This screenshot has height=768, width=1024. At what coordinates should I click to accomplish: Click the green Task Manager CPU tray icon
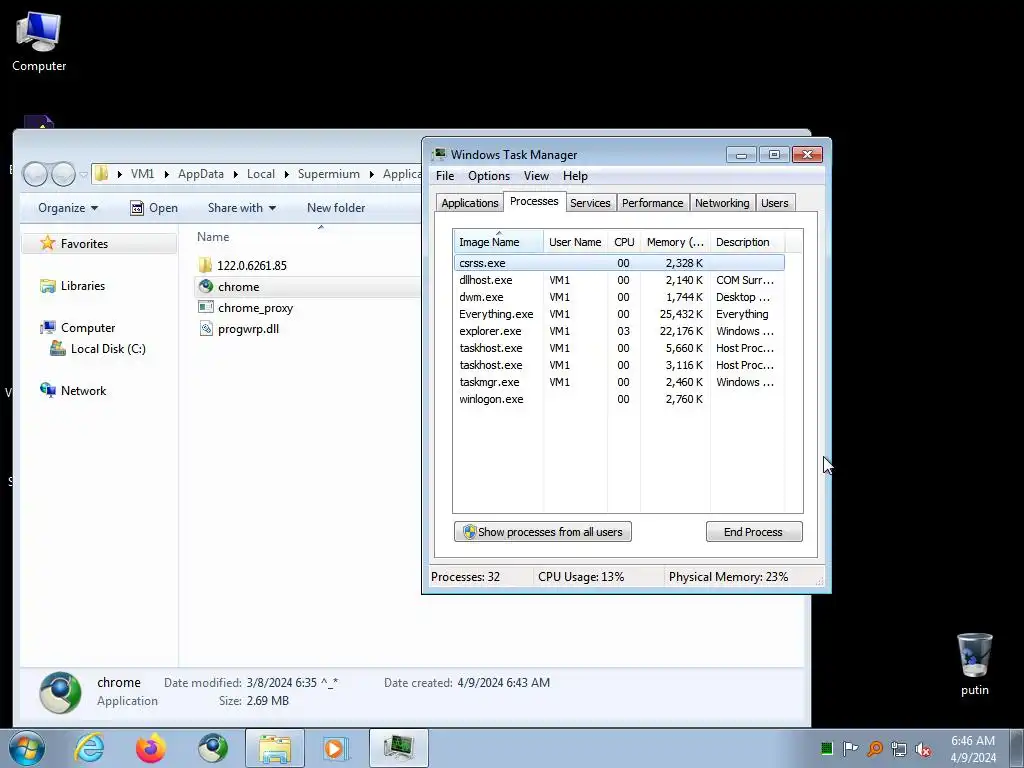coord(827,748)
